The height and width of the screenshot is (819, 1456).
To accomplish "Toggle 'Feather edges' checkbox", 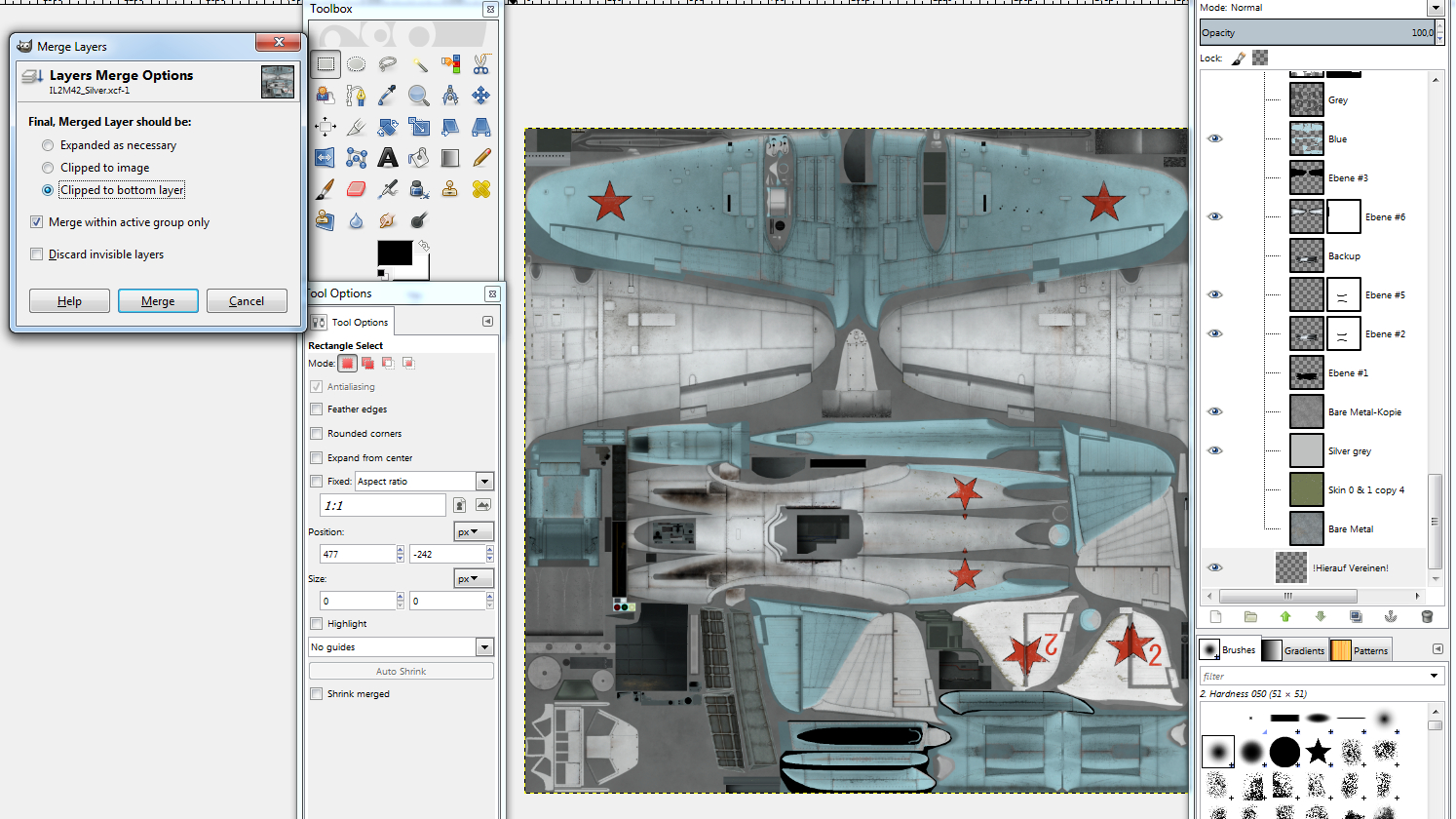I will click(x=317, y=409).
